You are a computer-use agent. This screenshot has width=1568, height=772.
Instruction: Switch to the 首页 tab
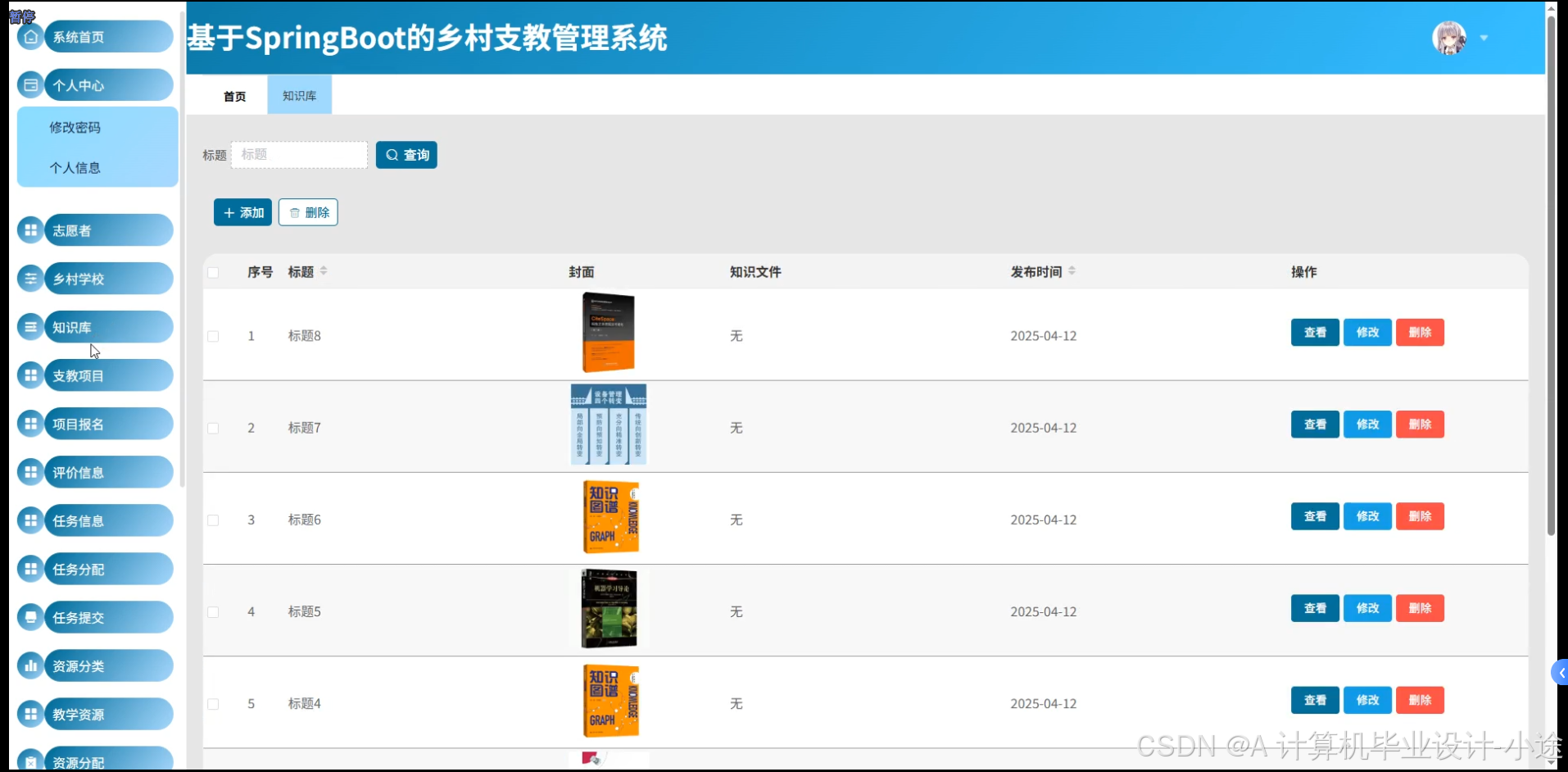(x=235, y=96)
